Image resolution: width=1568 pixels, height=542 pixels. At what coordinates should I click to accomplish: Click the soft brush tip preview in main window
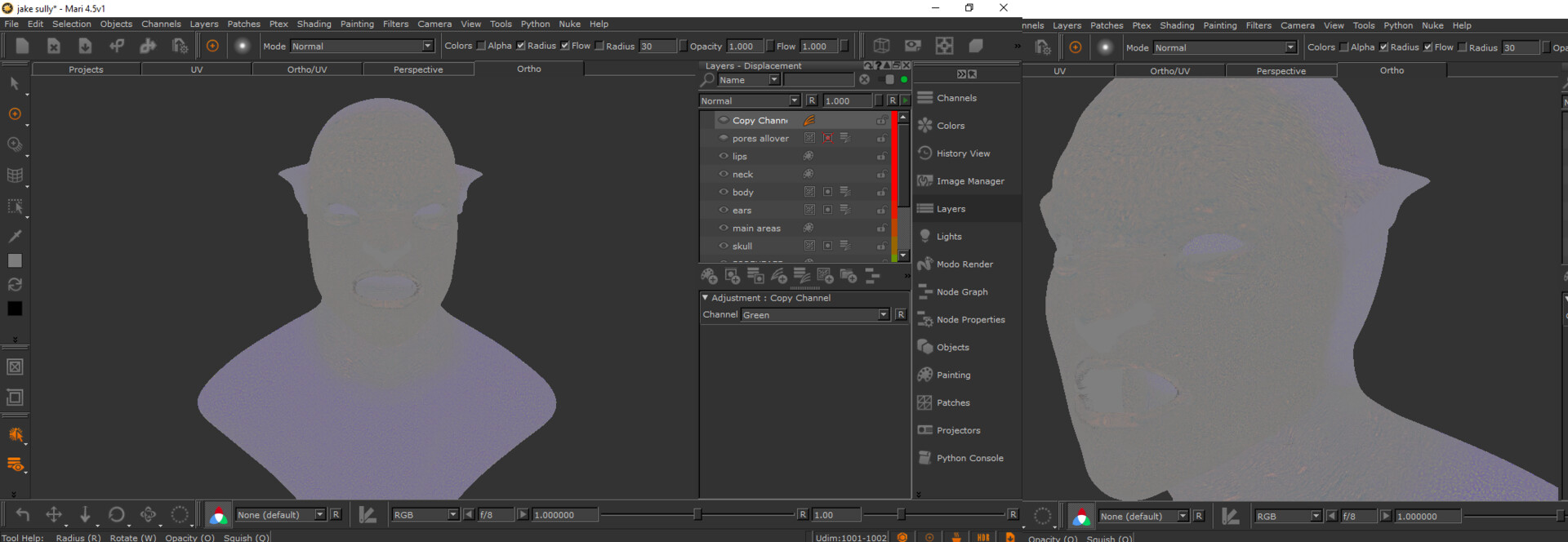click(x=243, y=46)
